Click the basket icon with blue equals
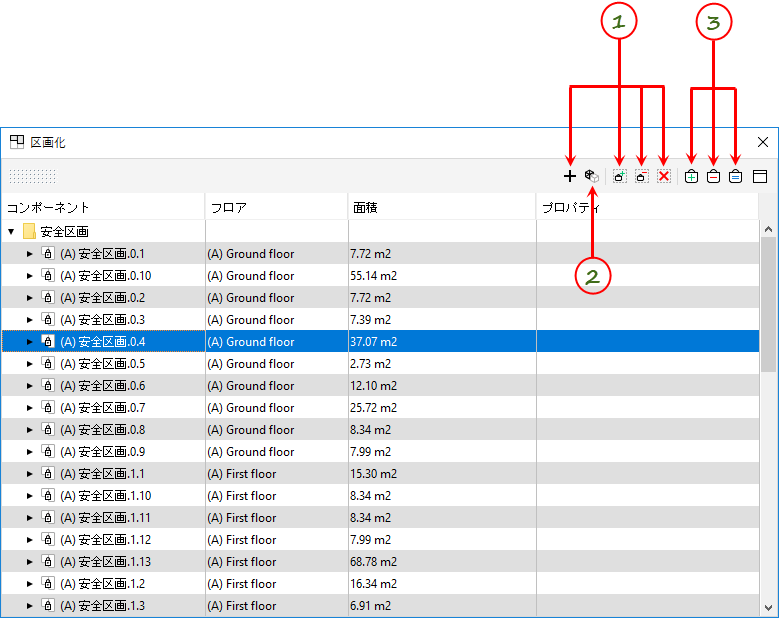Image resolution: width=779 pixels, height=618 pixels. [x=736, y=176]
